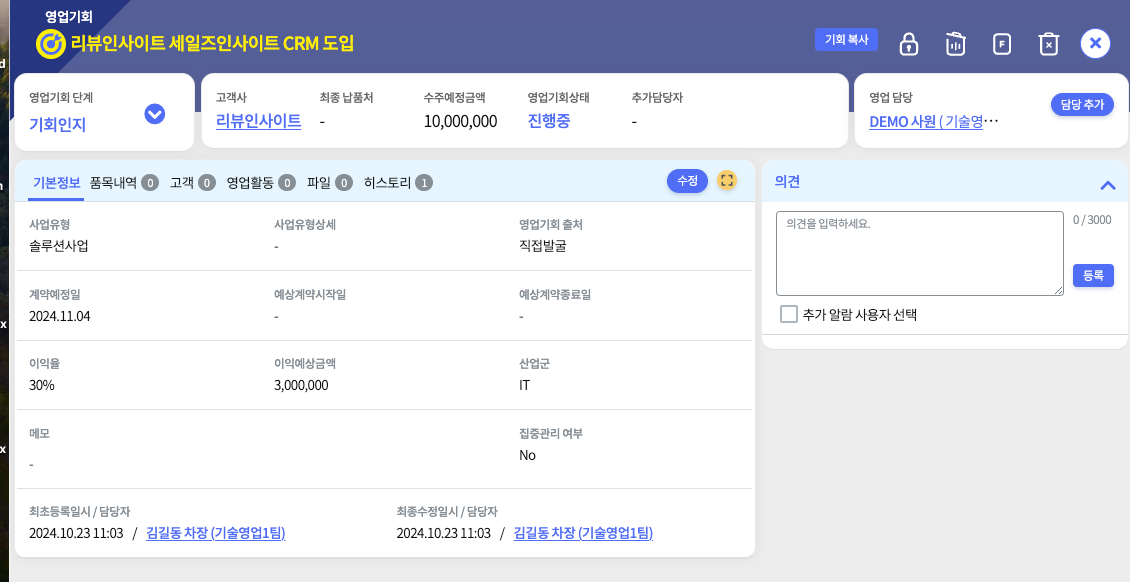
Task: Click the orange fullscreen expand icon
Action: (727, 181)
